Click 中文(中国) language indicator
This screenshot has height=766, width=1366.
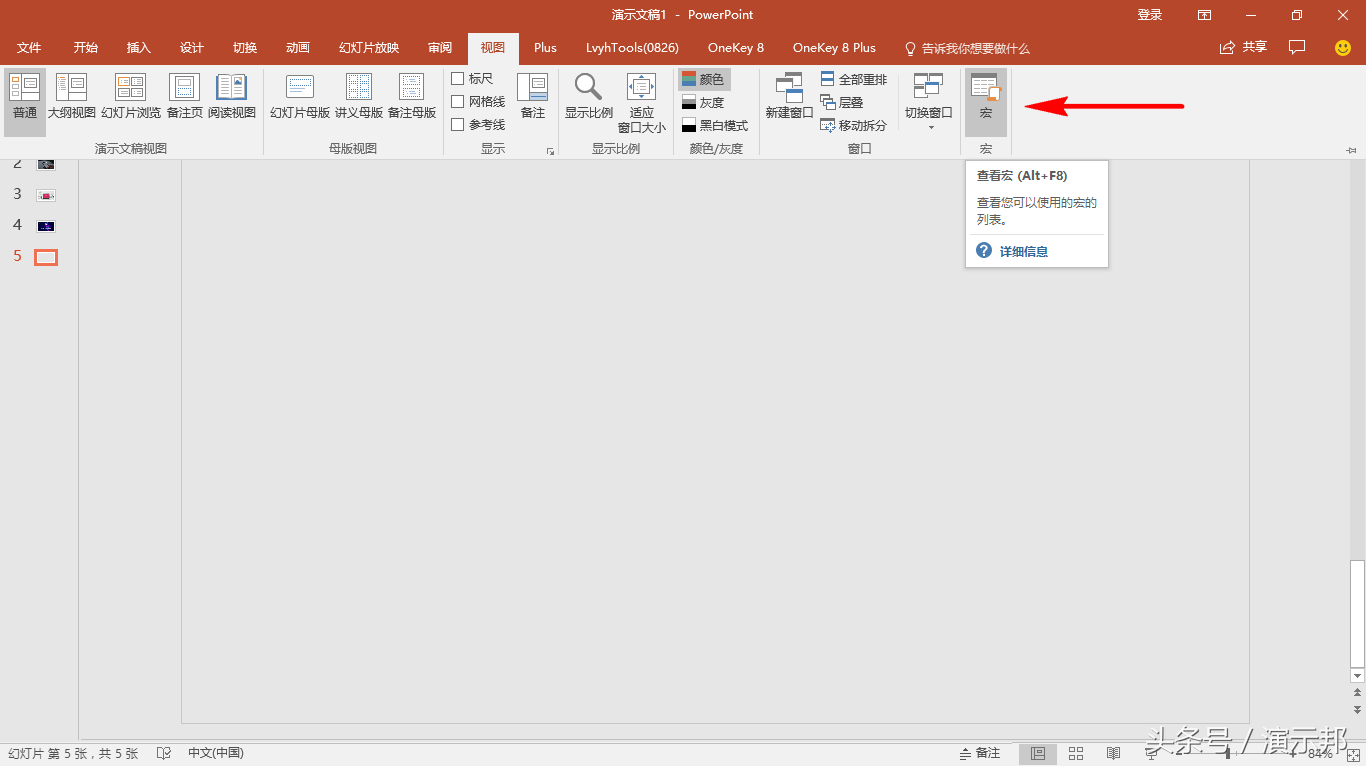click(216, 753)
